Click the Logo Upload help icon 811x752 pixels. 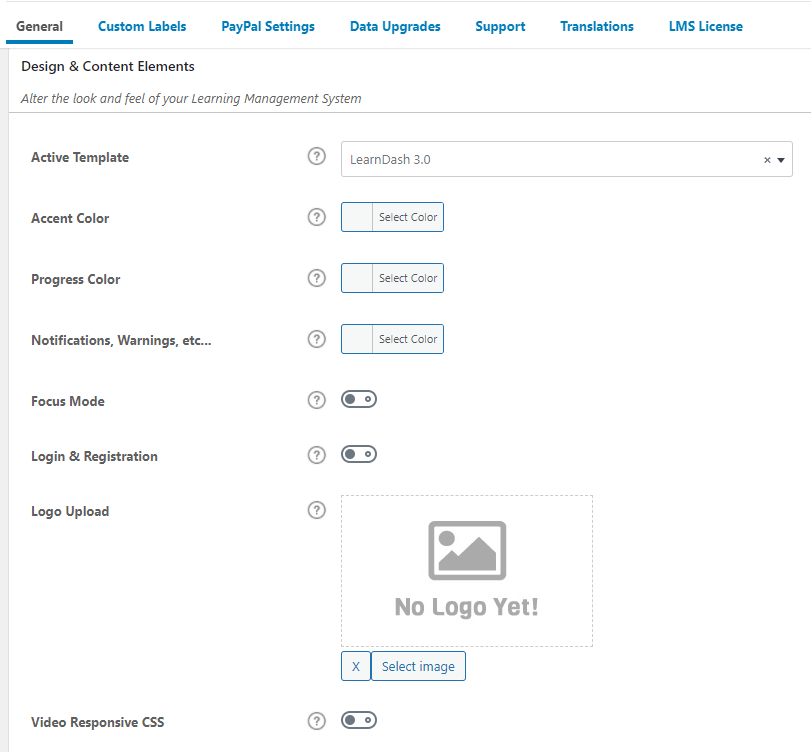pyautogui.click(x=316, y=510)
